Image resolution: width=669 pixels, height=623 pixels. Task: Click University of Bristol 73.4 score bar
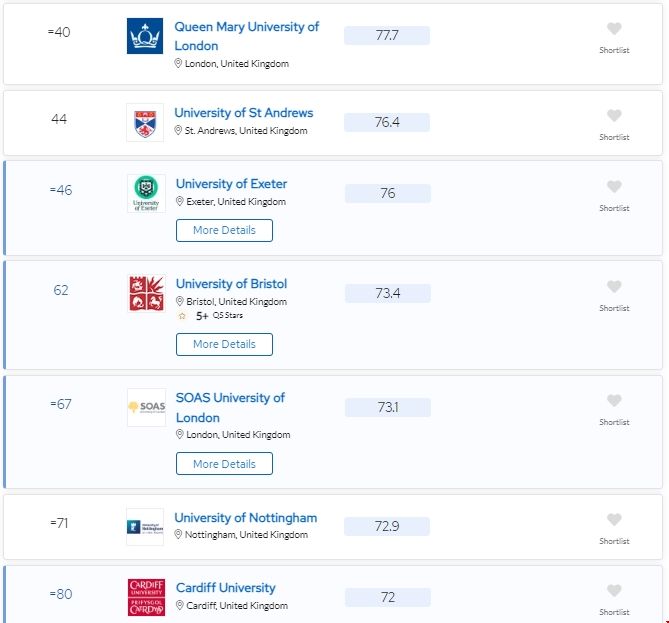click(387, 293)
